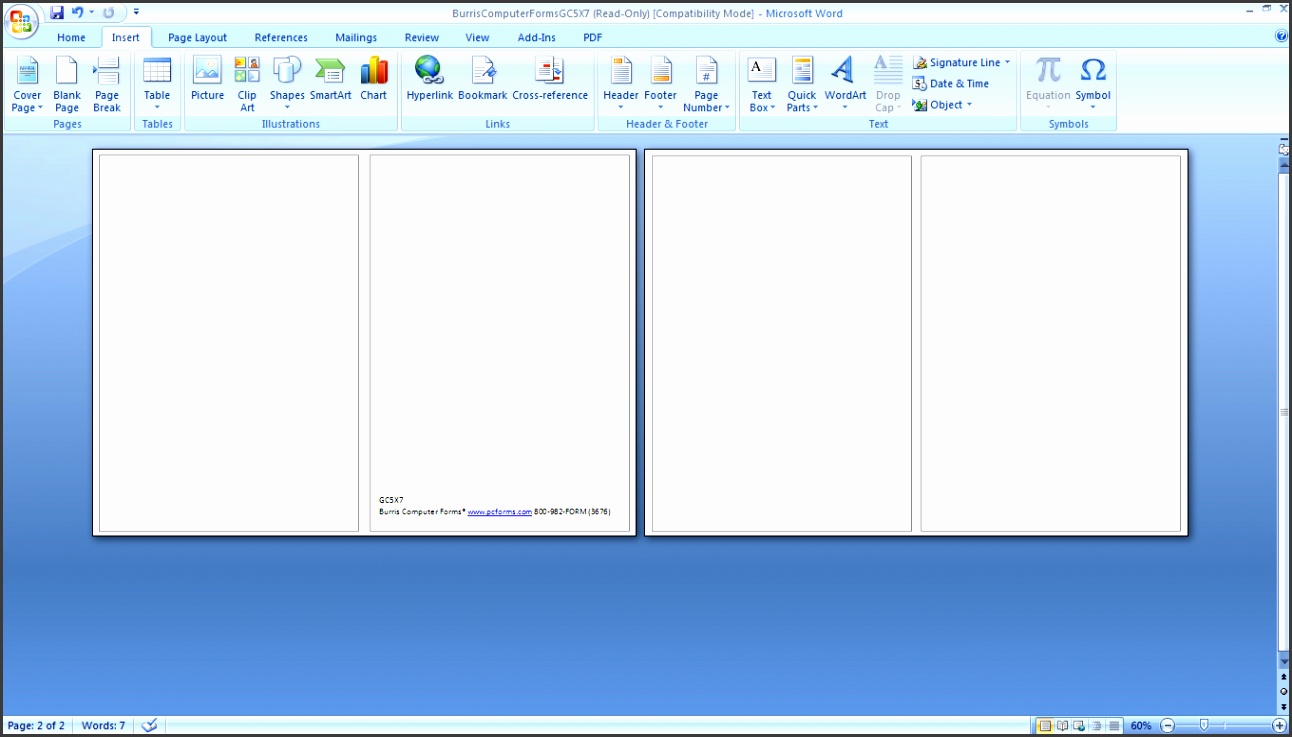Image resolution: width=1292 pixels, height=737 pixels.
Task: Insert a Picture from the ribbon
Action: coord(207,80)
